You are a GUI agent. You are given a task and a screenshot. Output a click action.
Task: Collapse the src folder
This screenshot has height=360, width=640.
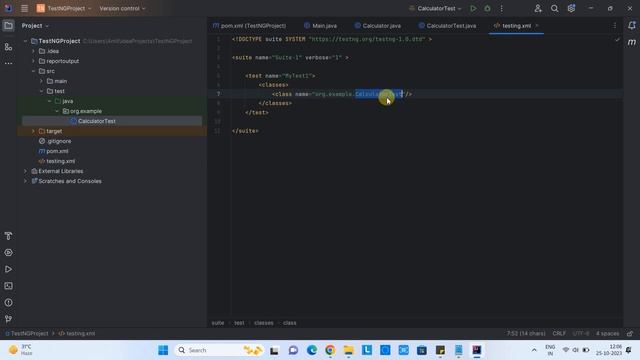click(33, 71)
